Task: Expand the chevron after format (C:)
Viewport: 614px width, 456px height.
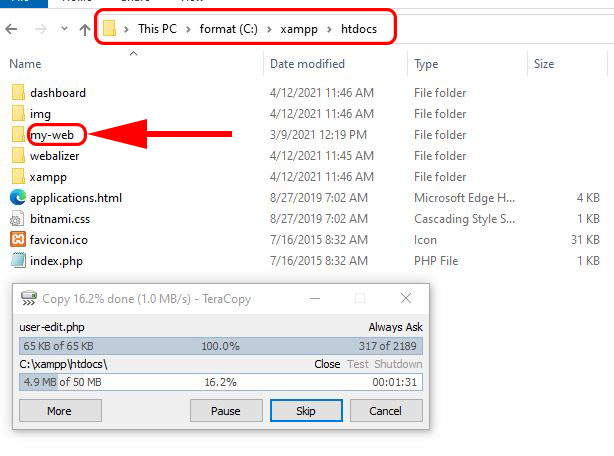Action: point(269,29)
